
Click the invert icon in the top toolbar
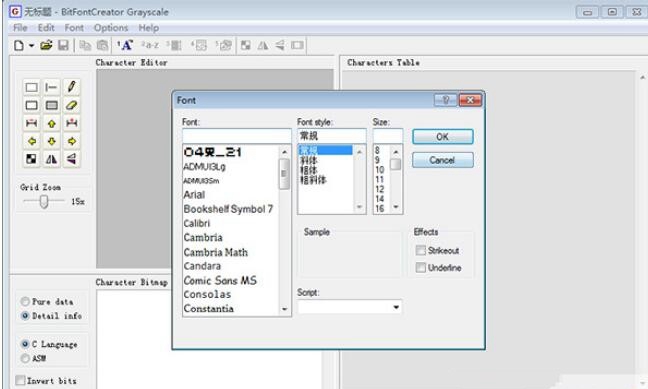coord(246,45)
